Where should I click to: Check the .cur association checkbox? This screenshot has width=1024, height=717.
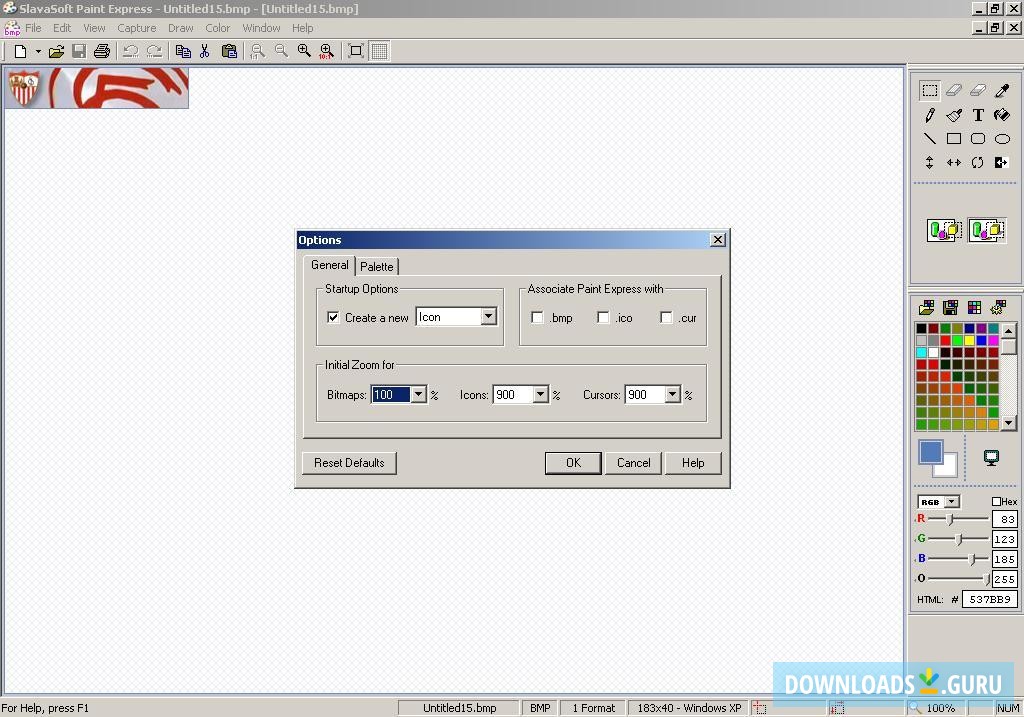click(666, 317)
